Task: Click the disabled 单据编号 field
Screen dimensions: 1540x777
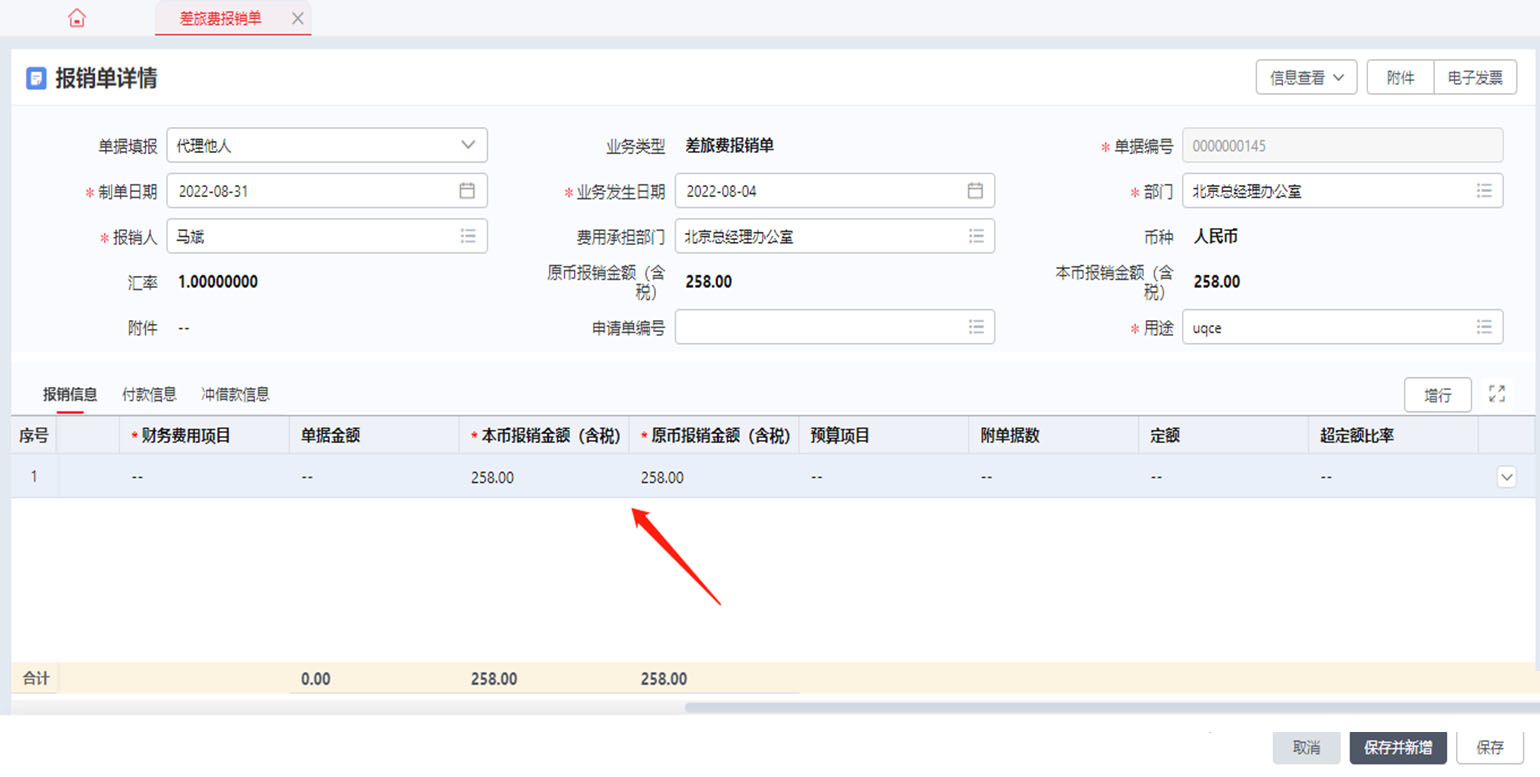Action: 1343,145
